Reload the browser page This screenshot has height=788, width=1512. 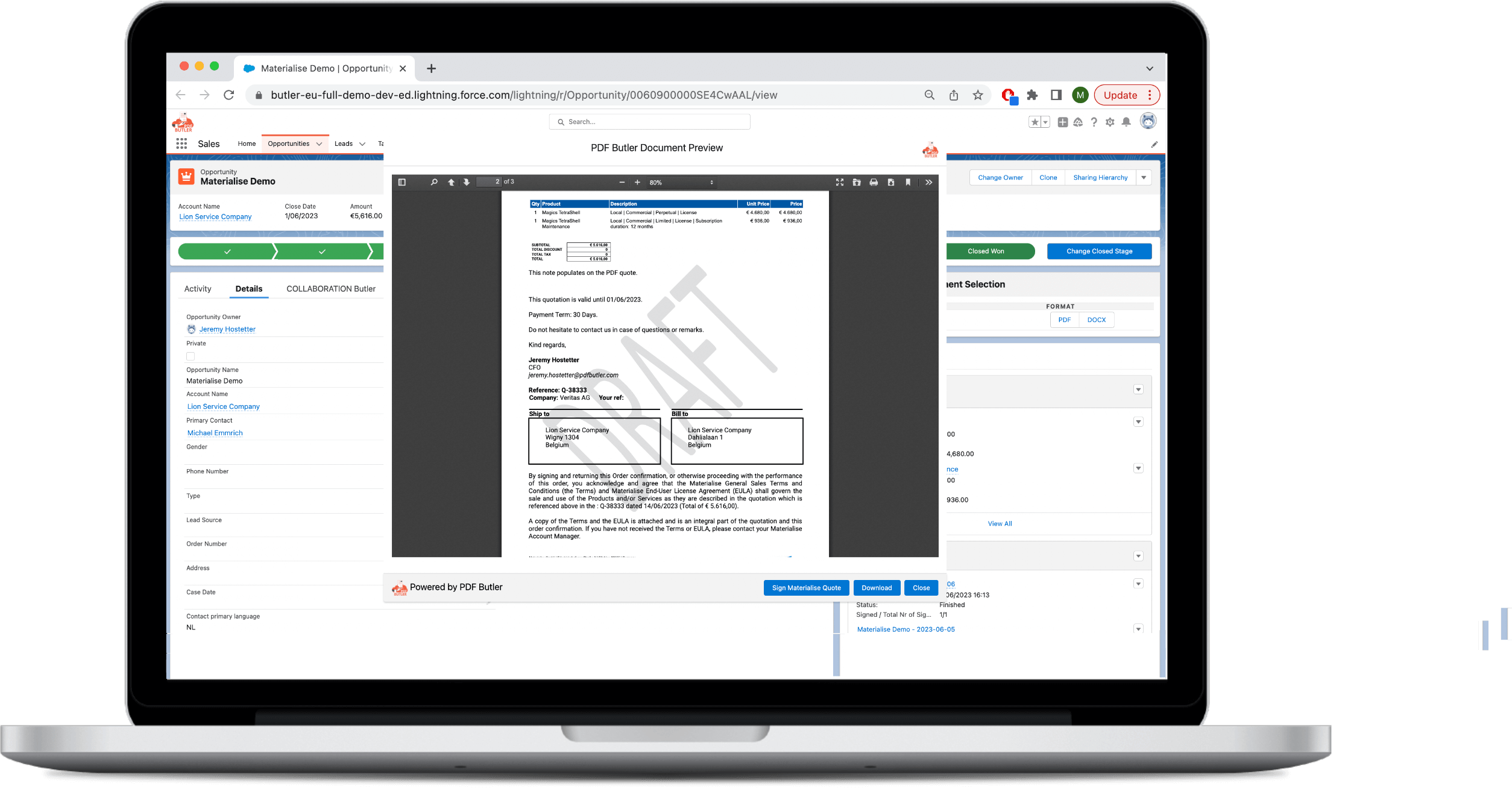click(x=228, y=95)
